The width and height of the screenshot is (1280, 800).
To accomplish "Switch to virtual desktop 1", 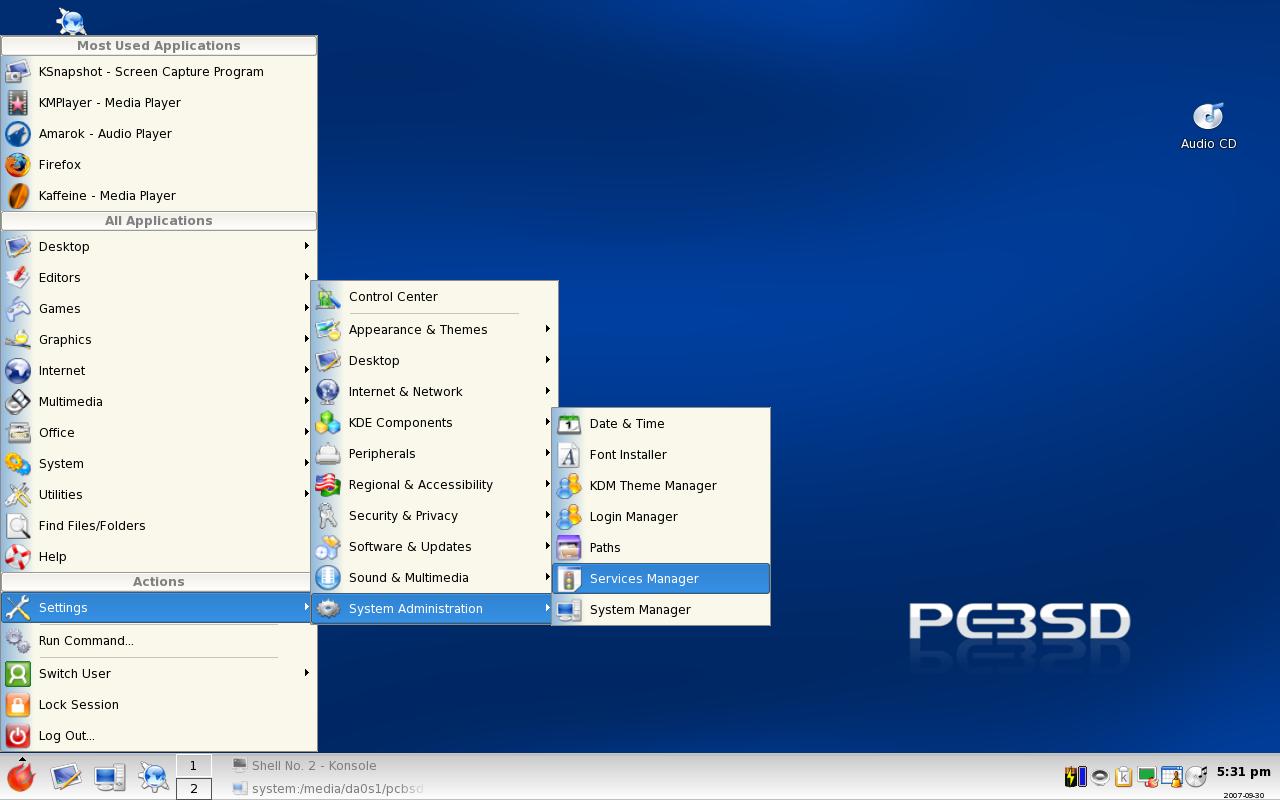I will point(193,765).
